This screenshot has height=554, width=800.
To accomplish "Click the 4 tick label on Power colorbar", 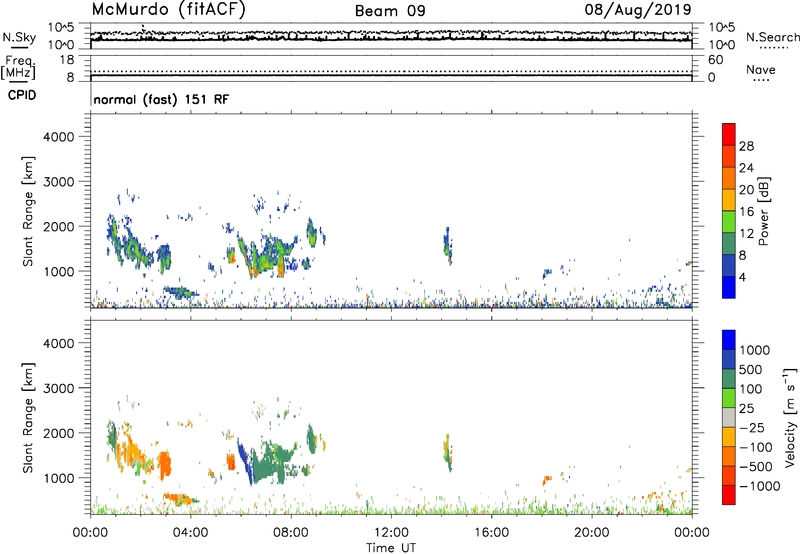I will point(742,277).
